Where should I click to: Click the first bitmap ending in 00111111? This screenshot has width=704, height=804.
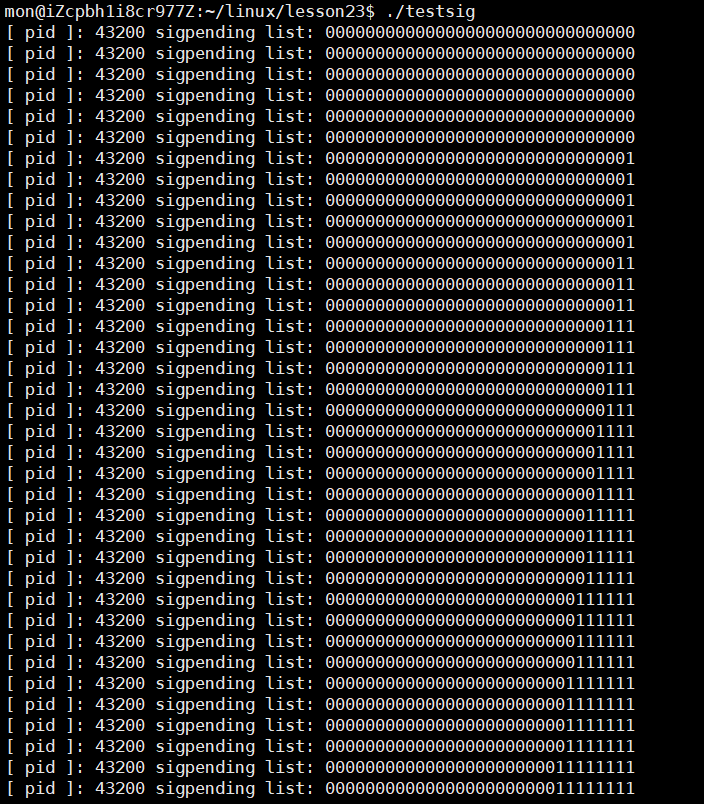point(480,600)
